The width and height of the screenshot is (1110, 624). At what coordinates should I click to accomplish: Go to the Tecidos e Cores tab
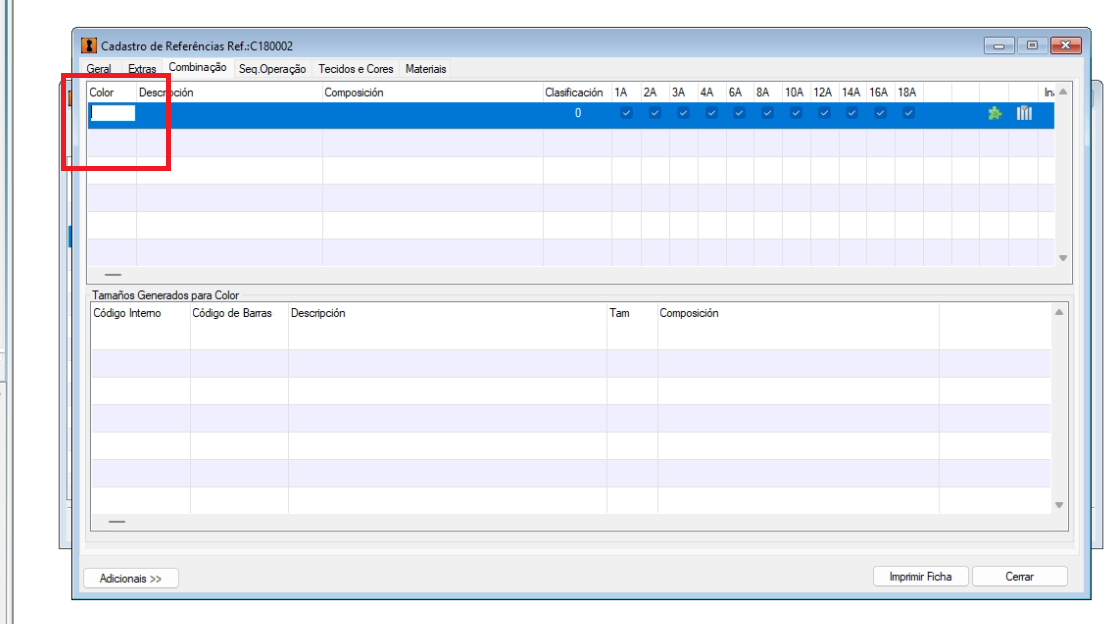[355, 69]
